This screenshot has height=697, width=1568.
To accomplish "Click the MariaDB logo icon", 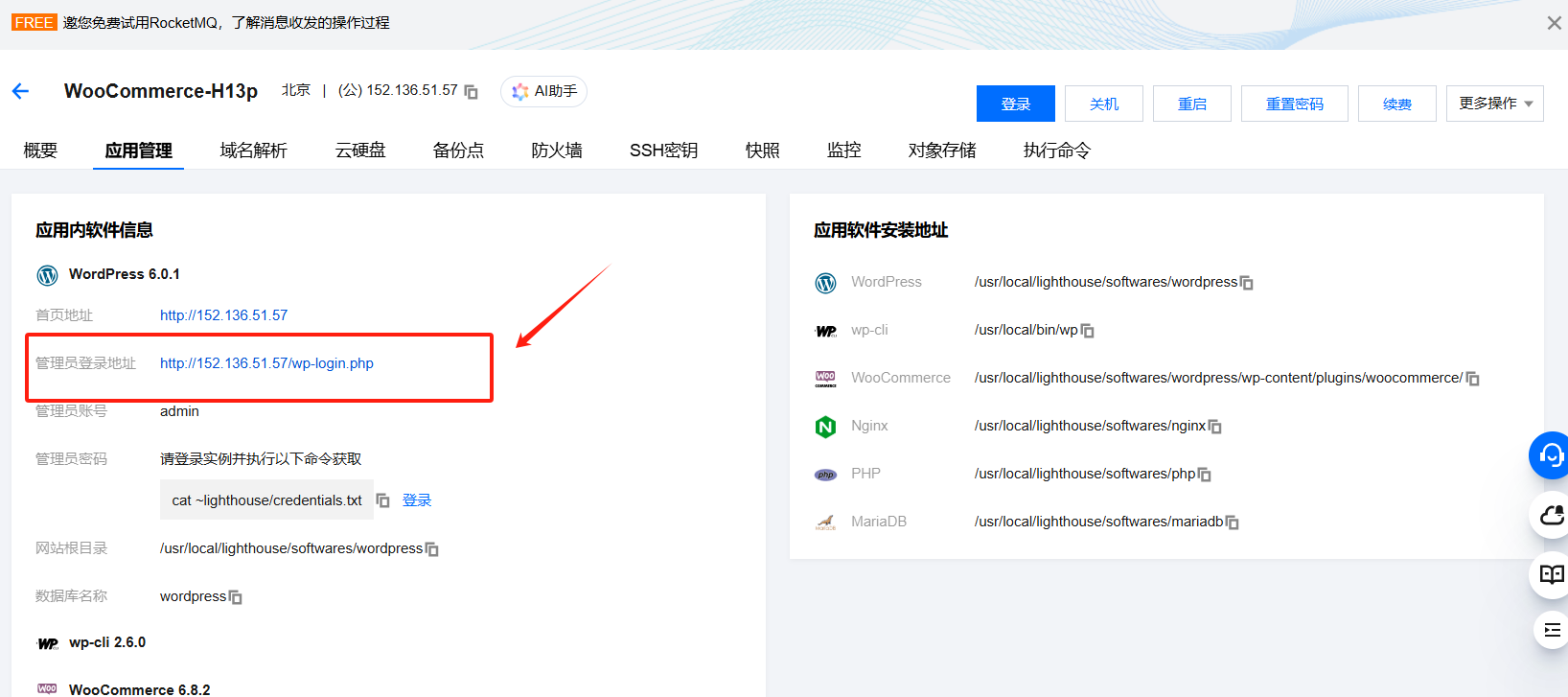I will pyautogui.click(x=825, y=523).
